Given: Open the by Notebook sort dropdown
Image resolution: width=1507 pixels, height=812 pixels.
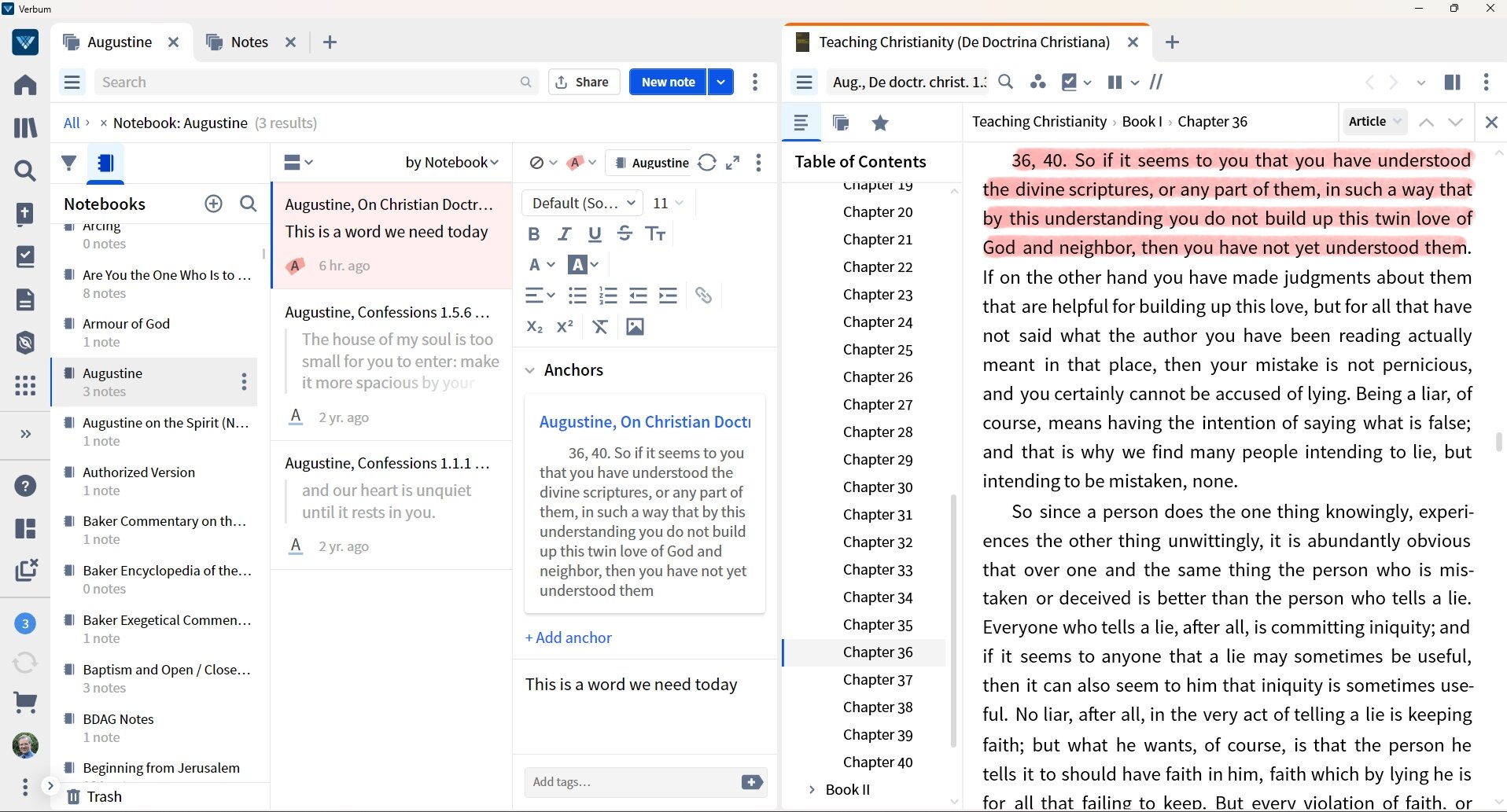Looking at the screenshot, I should 451,162.
